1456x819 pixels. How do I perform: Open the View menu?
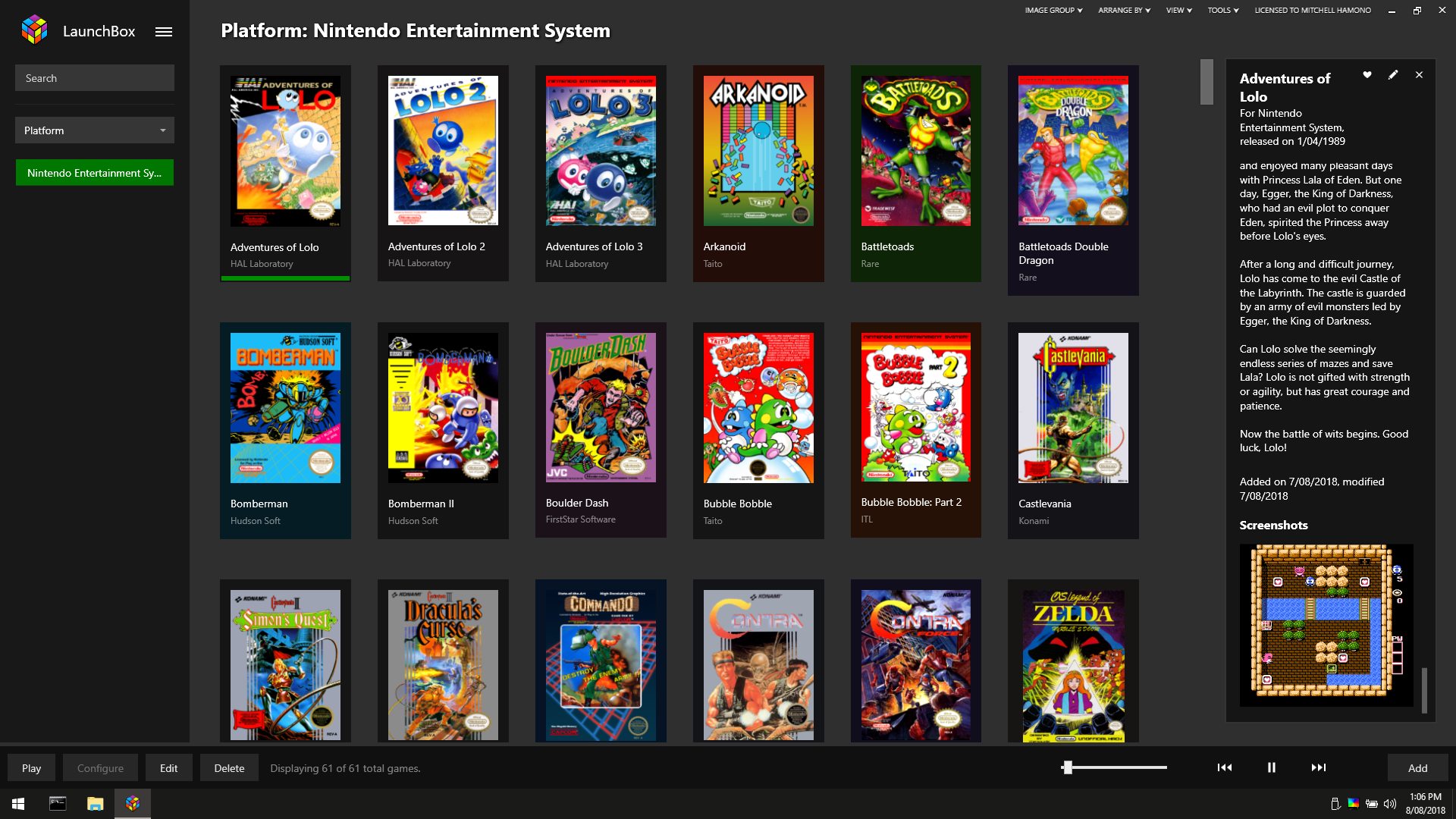click(x=1179, y=11)
